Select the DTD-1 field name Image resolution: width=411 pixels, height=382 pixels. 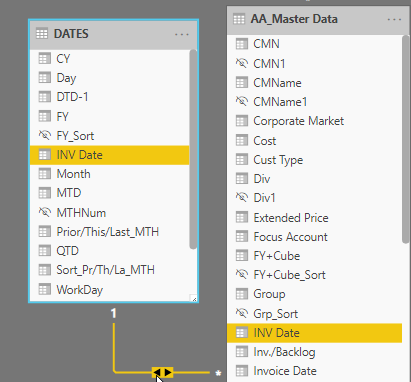click(x=72, y=97)
